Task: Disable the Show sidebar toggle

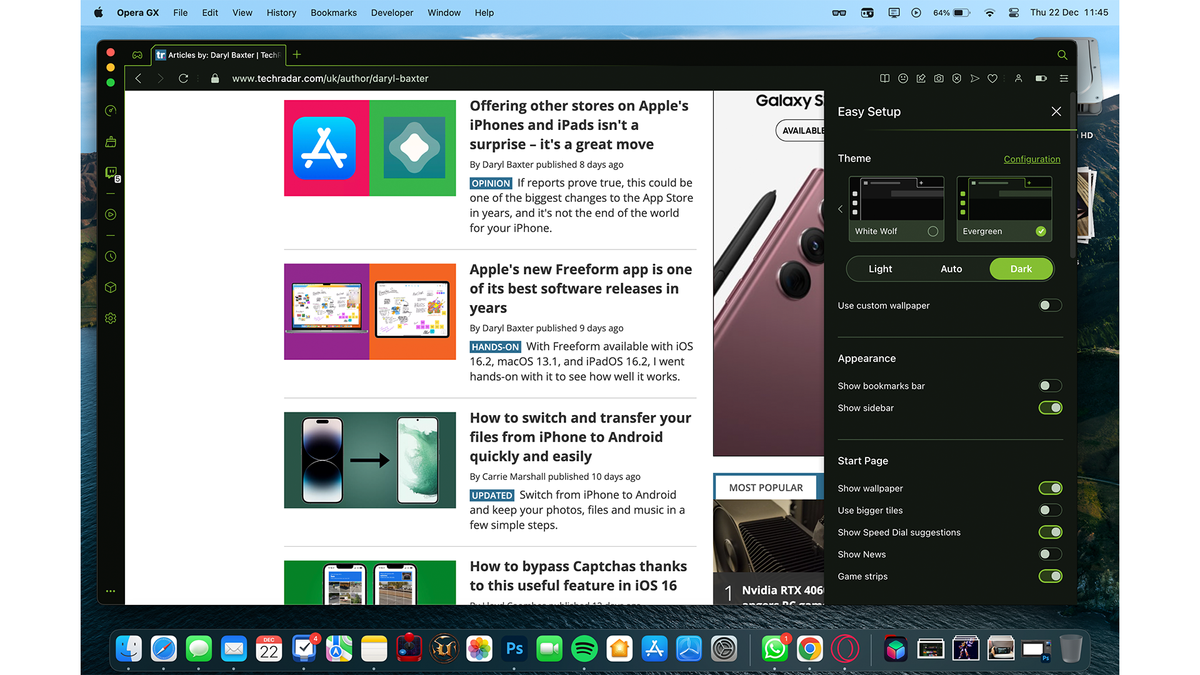Action: pos(1050,407)
